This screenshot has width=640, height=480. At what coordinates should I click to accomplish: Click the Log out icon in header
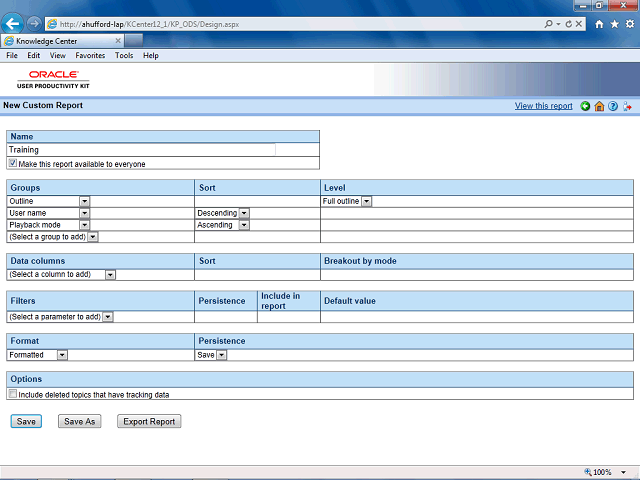coord(627,106)
